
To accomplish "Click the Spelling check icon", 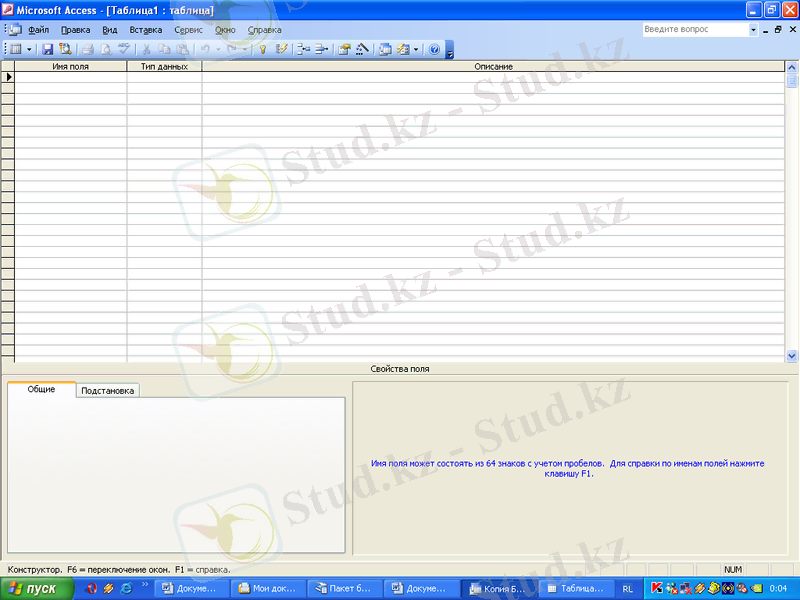I will (x=123, y=49).
